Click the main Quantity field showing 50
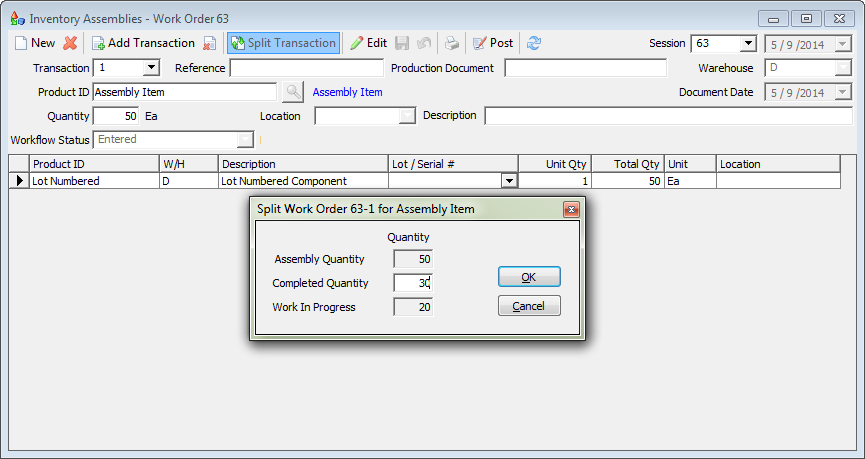The image size is (865, 459). pos(116,116)
